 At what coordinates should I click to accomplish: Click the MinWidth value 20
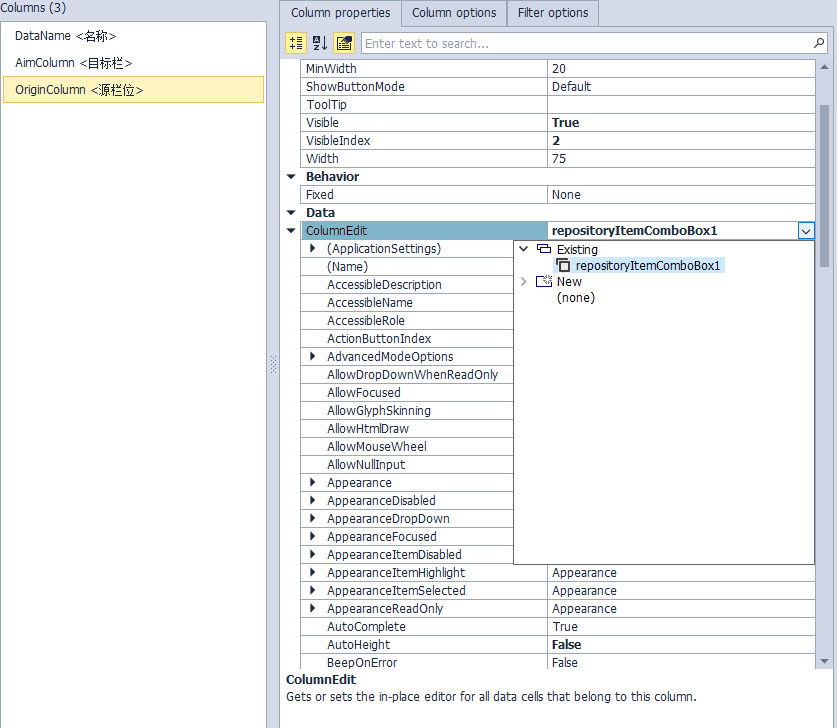click(681, 68)
